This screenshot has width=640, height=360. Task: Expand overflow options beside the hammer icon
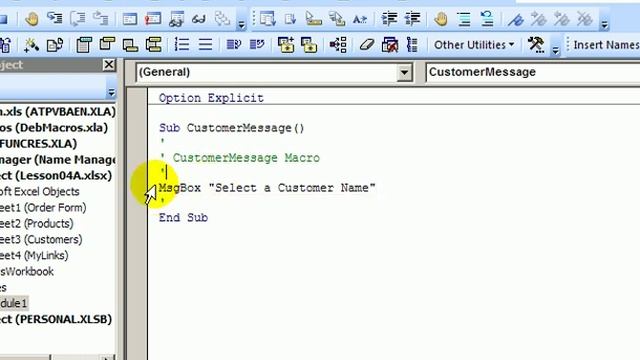pyautogui.click(x=555, y=50)
